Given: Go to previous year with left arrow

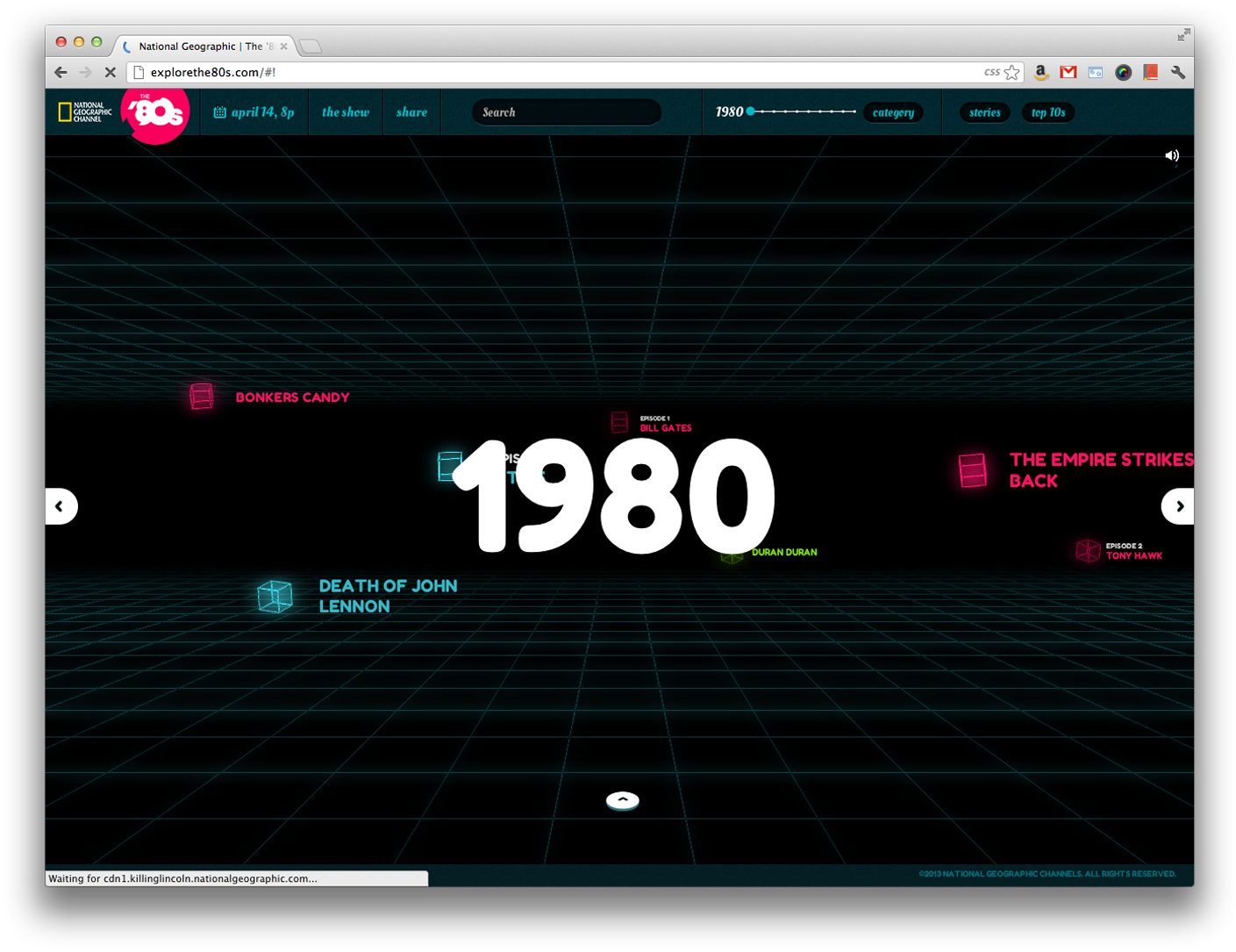Looking at the screenshot, I should 61,506.
